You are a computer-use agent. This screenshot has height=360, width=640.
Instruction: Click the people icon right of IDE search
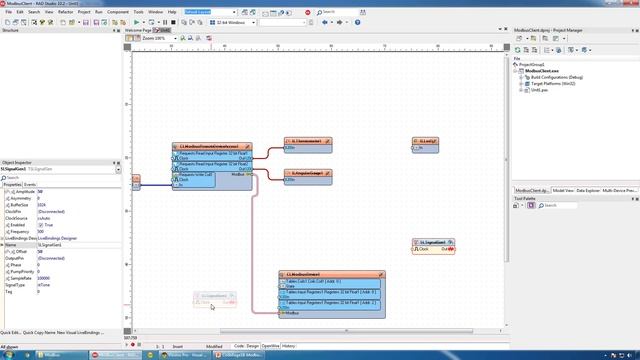click(363, 12)
